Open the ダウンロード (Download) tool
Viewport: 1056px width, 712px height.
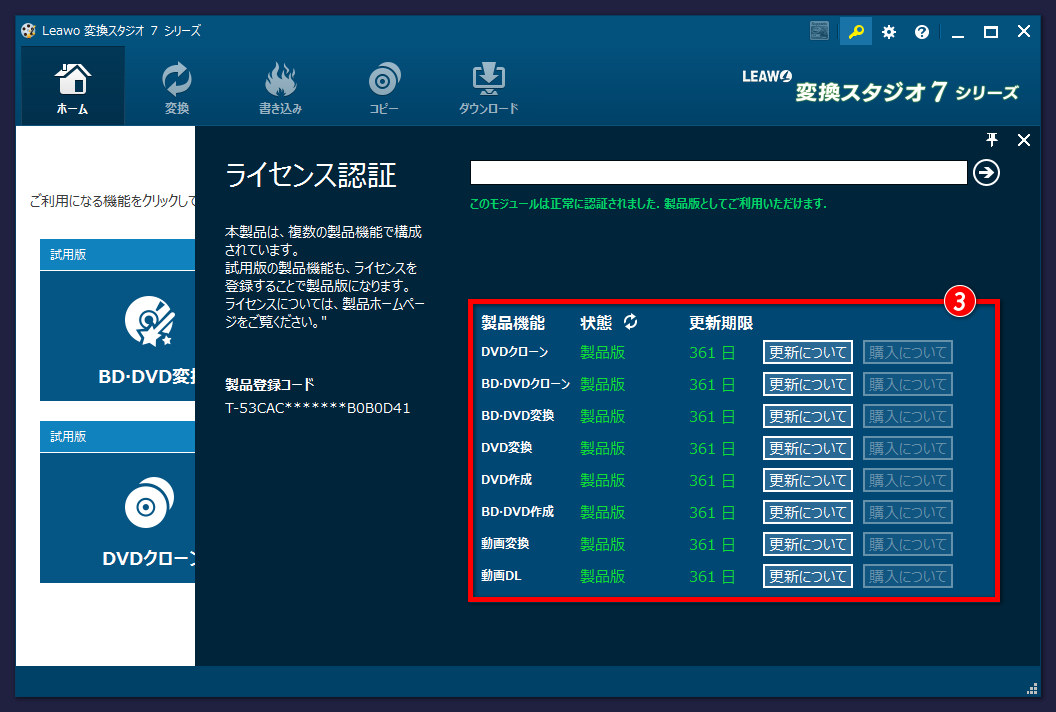488,85
